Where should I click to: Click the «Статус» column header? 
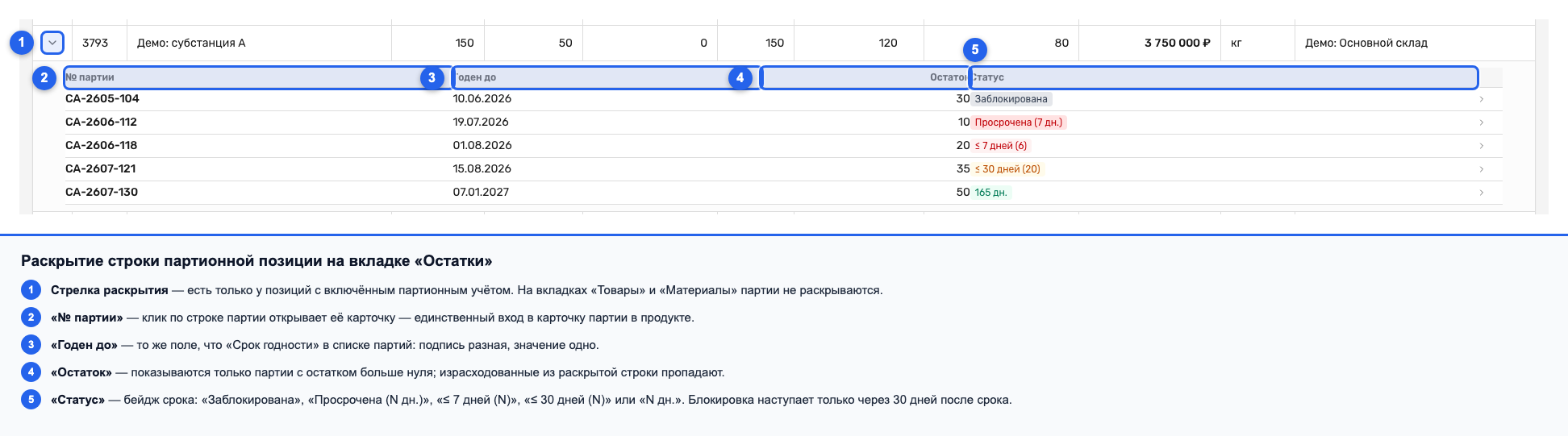click(1224, 77)
